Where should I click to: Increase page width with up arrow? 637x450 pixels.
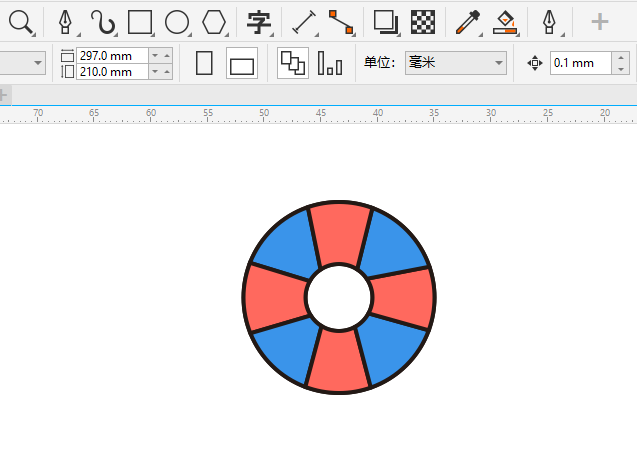point(167,56)
